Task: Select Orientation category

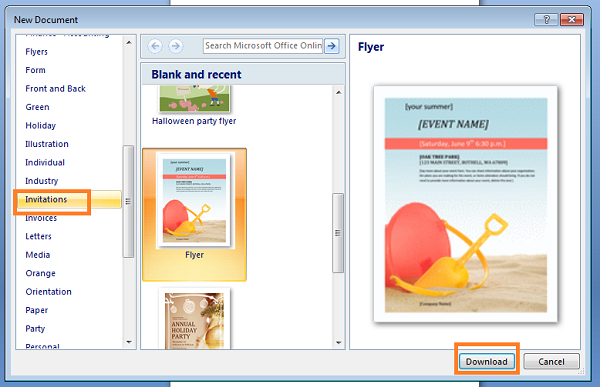Action: pyautogui.click(x=49, y=292)
